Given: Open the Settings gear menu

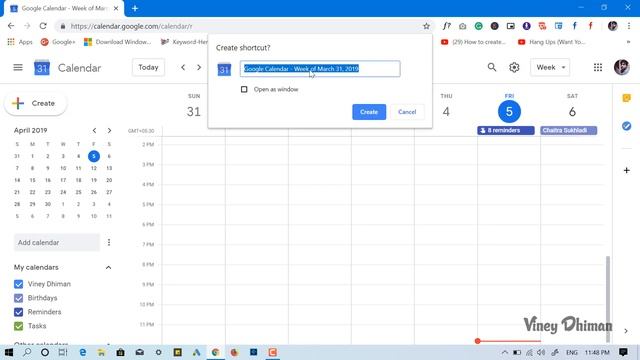Looking at the screenshot, I should coord(514,67).
